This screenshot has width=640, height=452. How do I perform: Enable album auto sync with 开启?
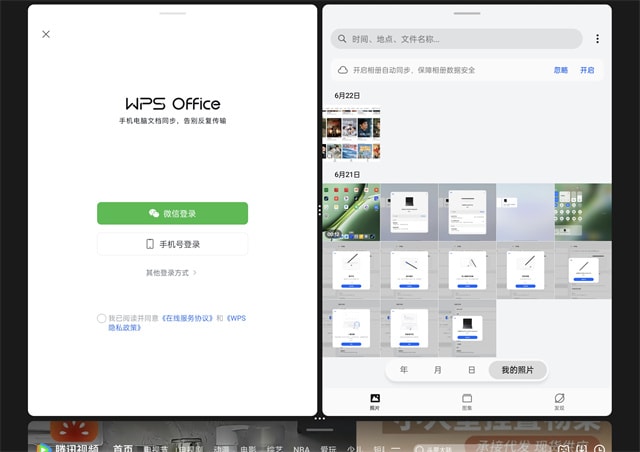[587, 70]
